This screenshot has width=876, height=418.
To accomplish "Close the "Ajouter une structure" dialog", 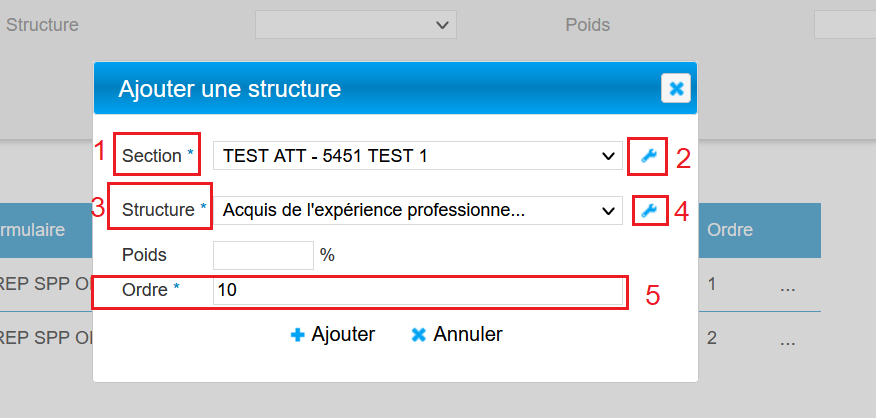I will tap(676, 89).
